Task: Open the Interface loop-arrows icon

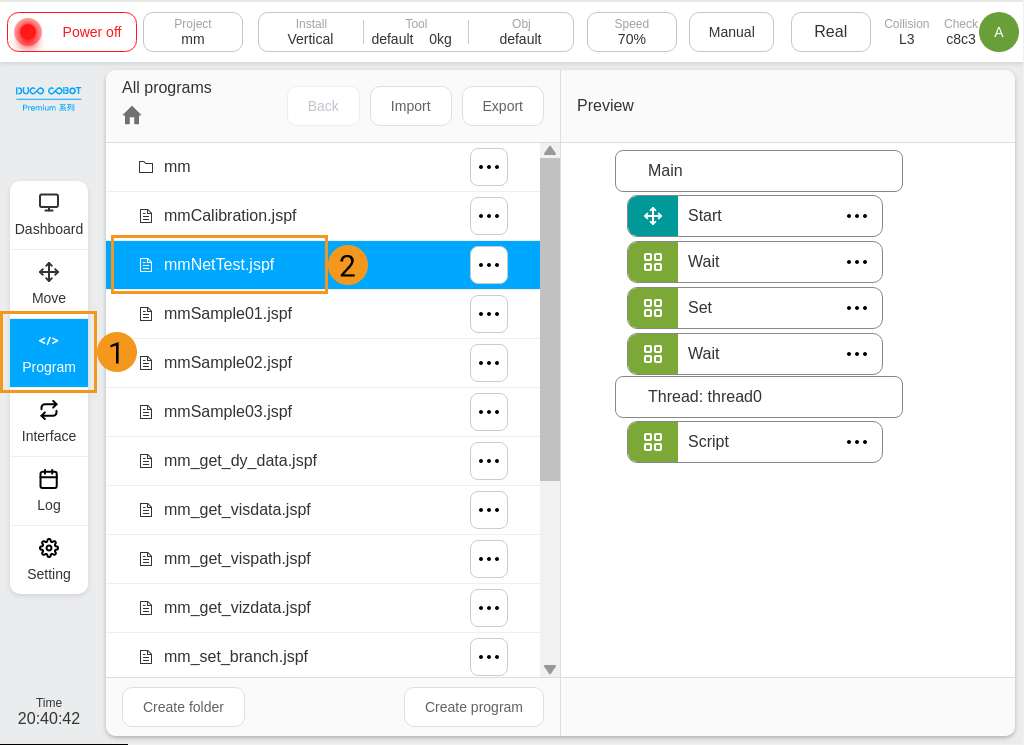Action: [49, 410]
